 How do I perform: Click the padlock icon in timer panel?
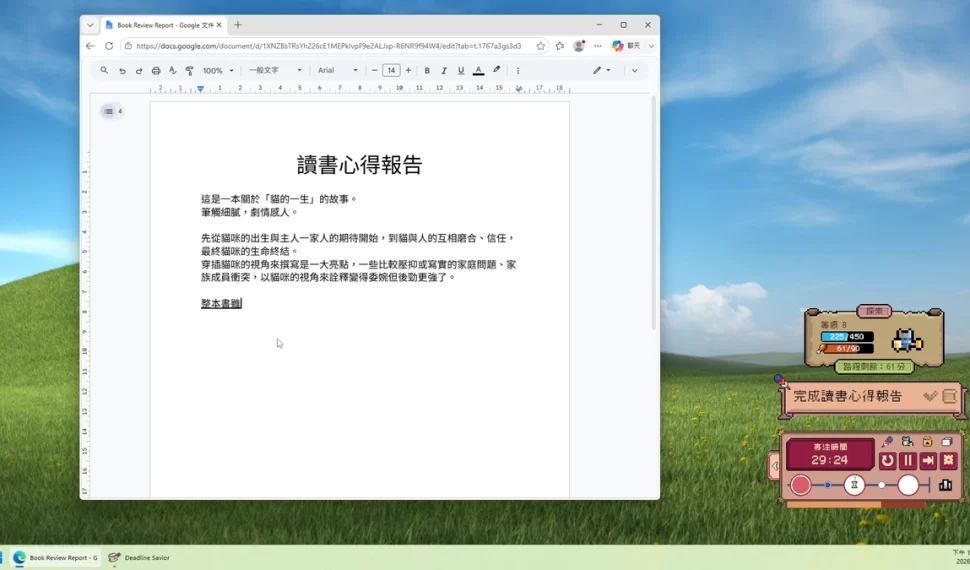tap(927, 441)
